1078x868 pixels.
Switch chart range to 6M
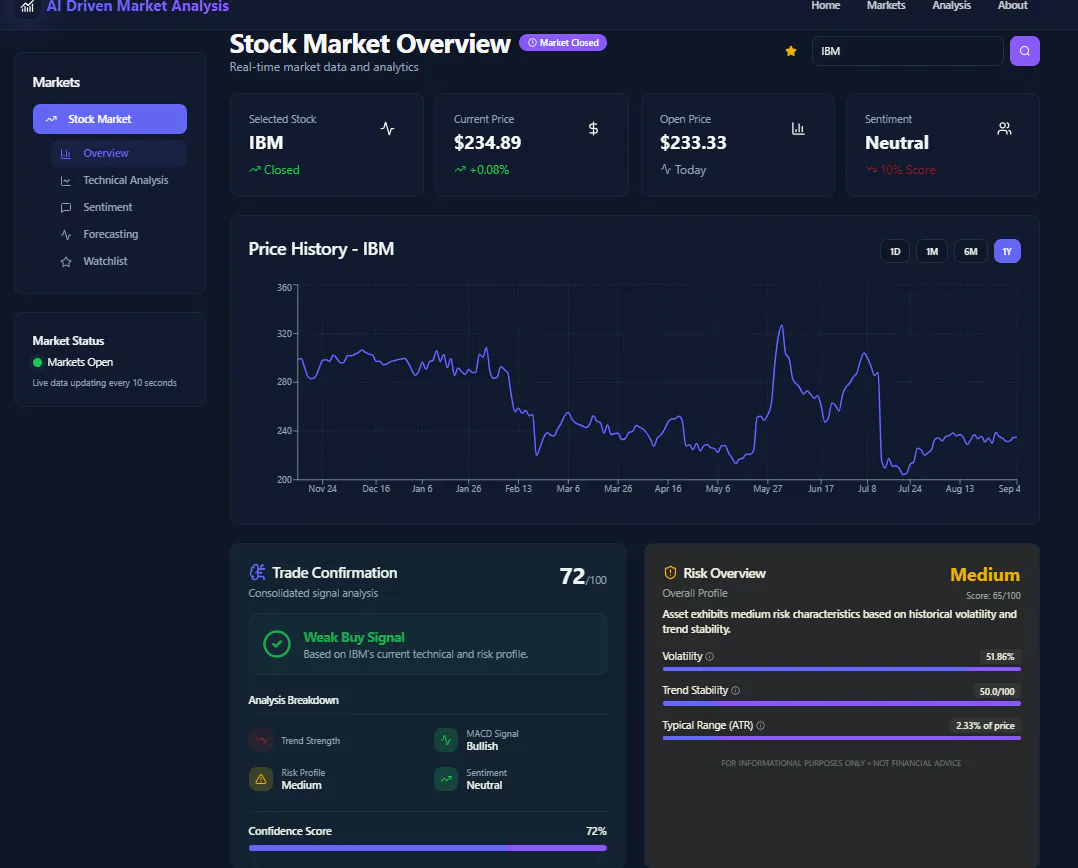[970, 252]
